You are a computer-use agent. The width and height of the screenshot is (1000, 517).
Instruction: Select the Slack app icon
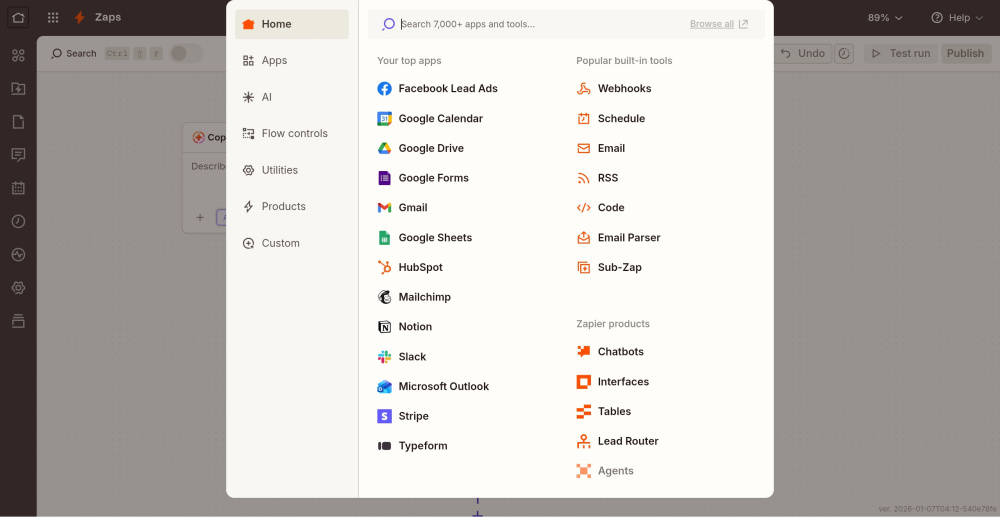tap(384, 357)
